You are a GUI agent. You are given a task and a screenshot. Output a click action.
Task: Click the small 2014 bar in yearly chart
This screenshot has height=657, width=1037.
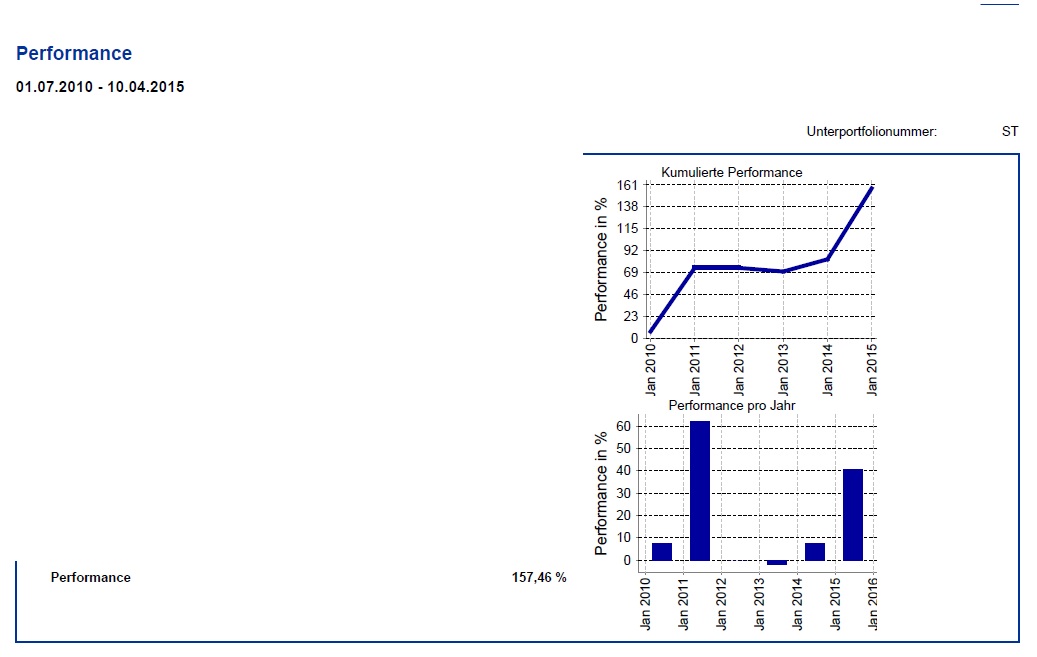click(815, 552)
